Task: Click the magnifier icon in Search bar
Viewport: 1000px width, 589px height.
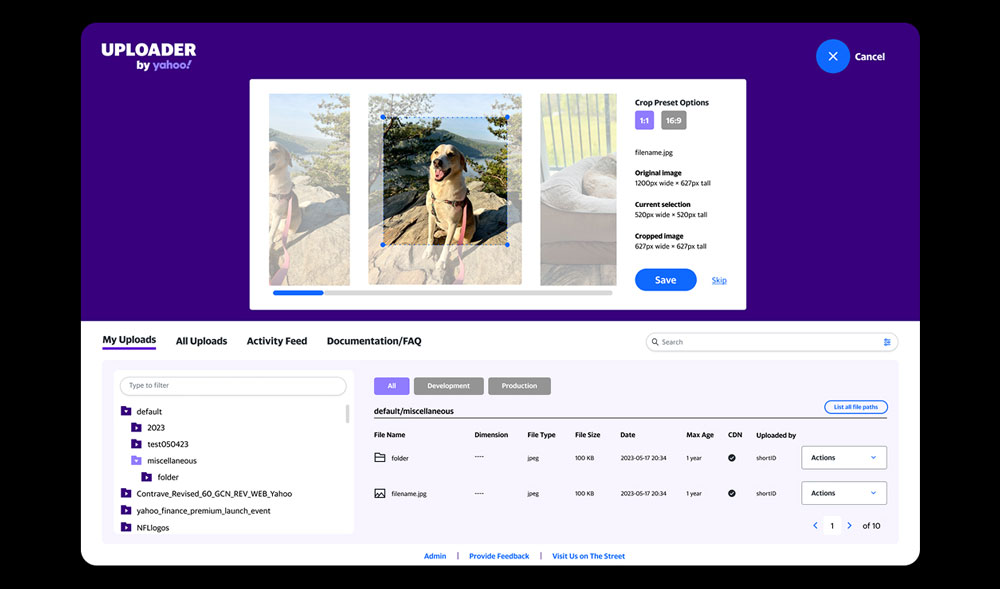Action: 654,342
